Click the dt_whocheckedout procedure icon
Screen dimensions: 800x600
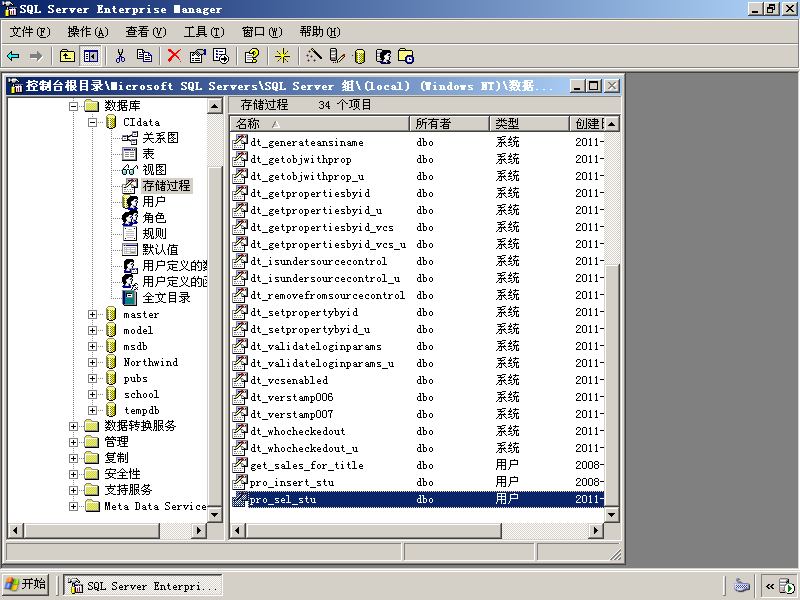[240, 432]
